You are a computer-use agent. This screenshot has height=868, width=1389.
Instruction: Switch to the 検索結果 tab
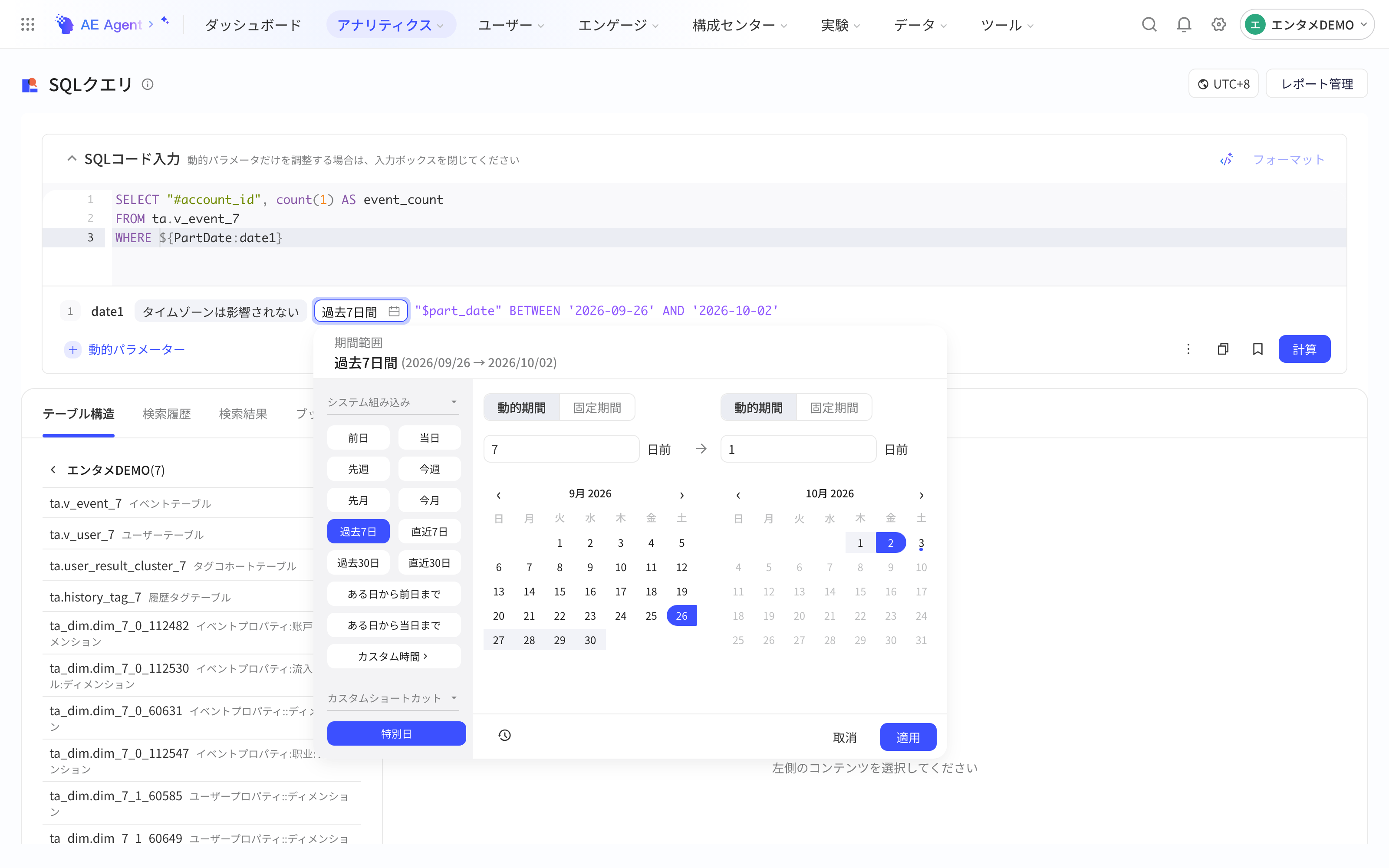pos(243,414)
